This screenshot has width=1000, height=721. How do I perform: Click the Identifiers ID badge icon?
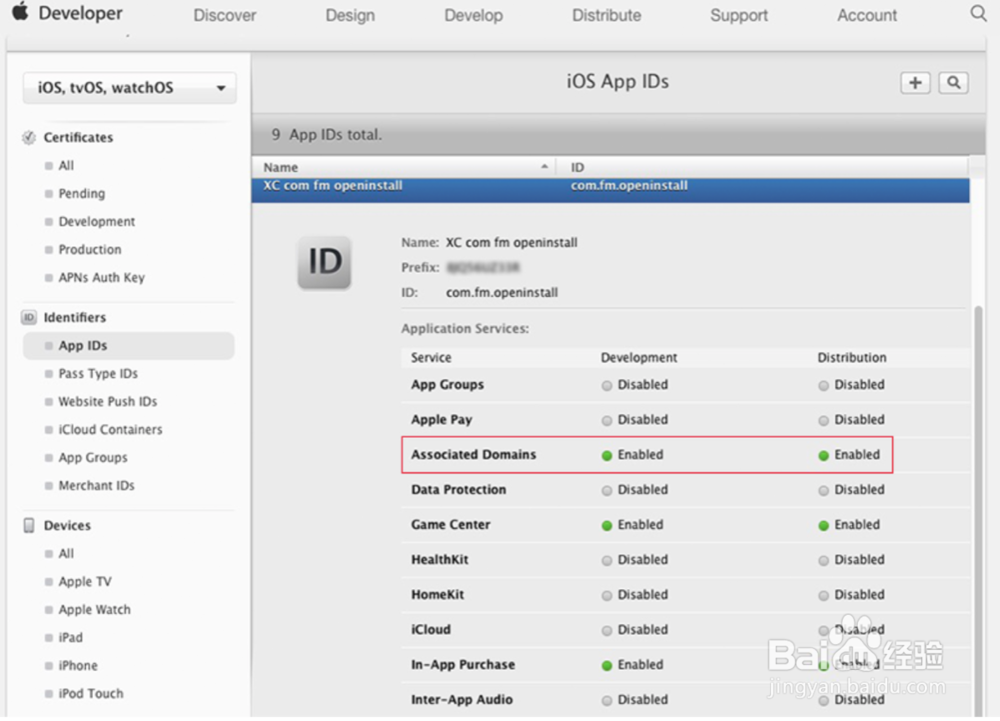coord(29,317)
